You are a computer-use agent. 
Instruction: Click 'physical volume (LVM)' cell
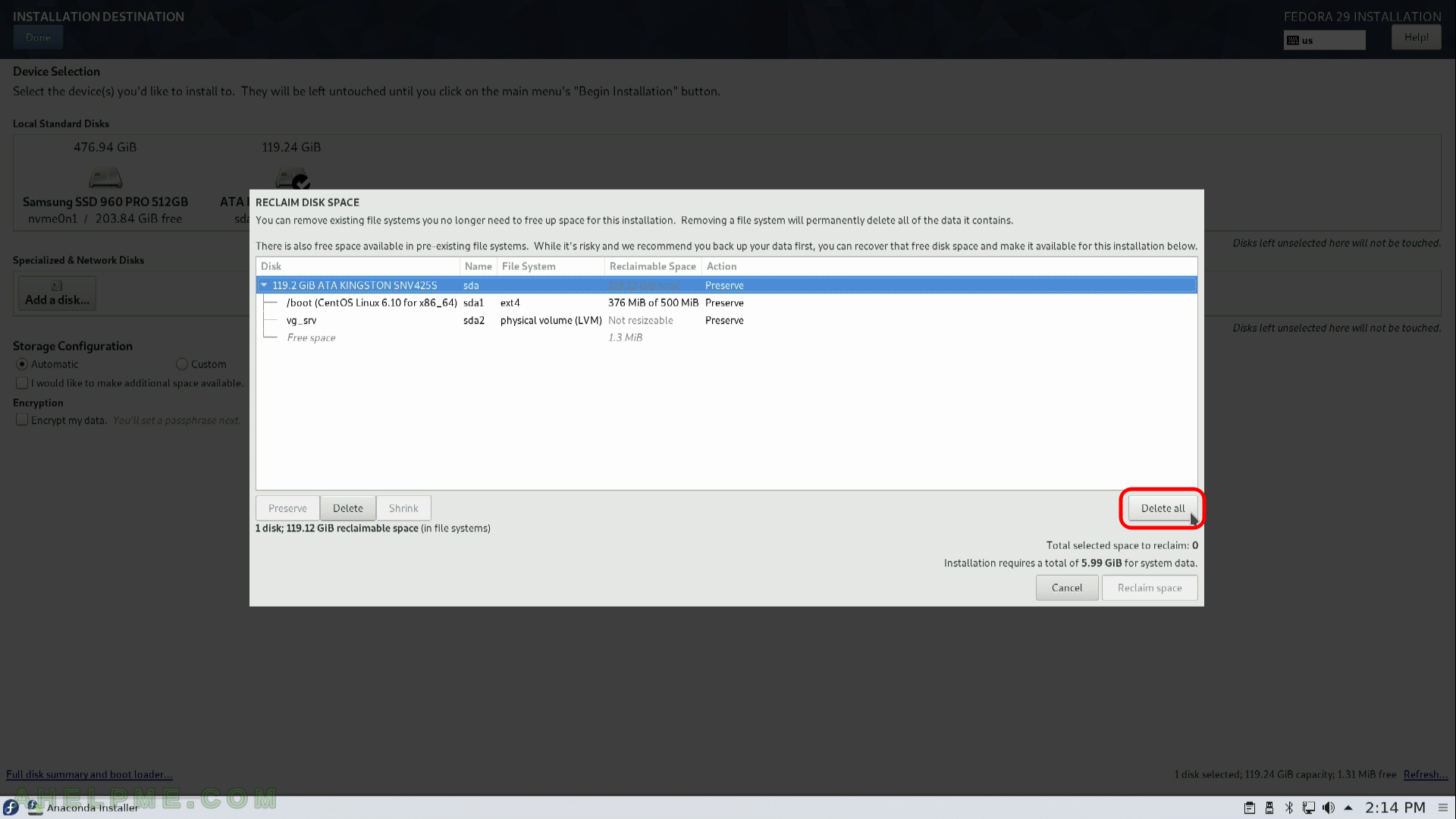[551, 320]
